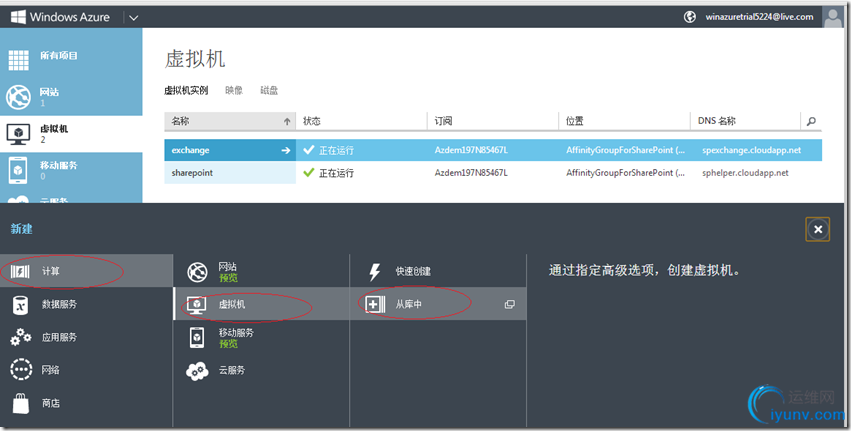851x431 pixels.
Task: Click spexchange.cloudapp.net DNS cell
Action: click(x=751, y=150)
